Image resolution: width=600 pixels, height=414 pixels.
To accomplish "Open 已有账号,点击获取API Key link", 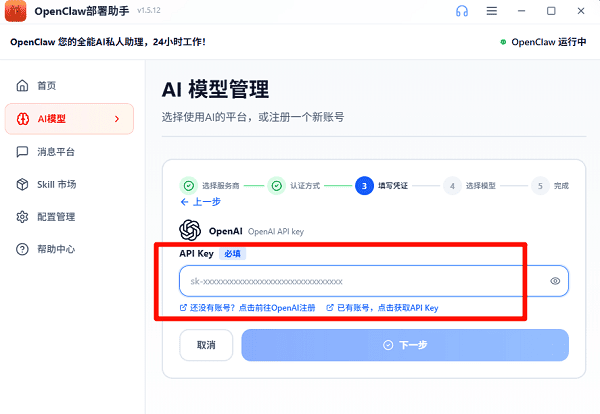I will [x=382, y=308].
